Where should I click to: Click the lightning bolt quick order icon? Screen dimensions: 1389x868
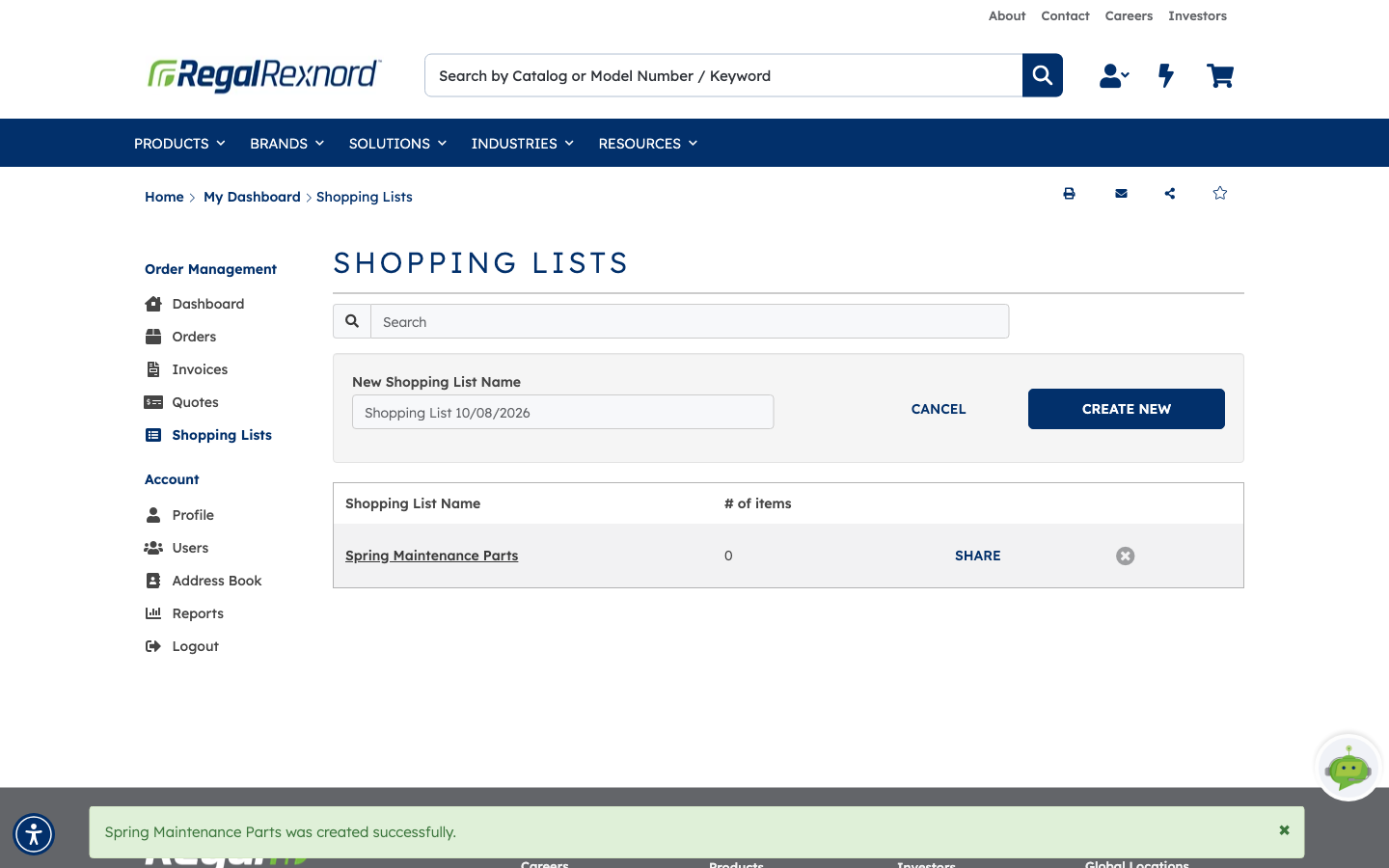coord(1166,75)
